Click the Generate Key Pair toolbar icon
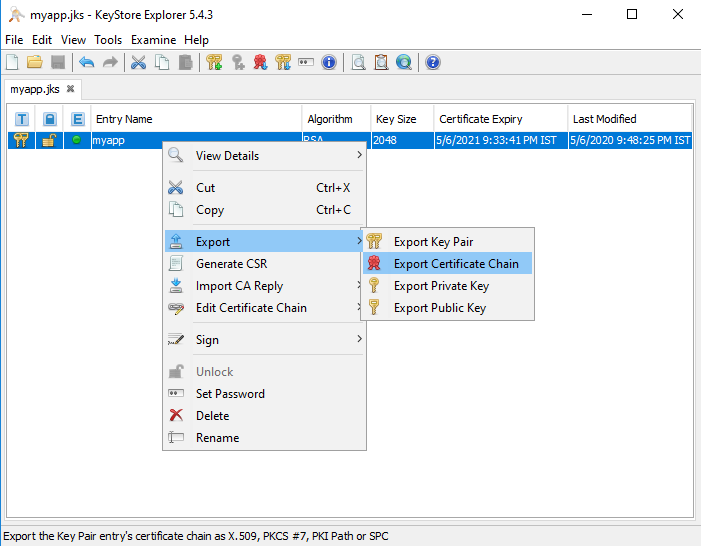 (214, 62)
